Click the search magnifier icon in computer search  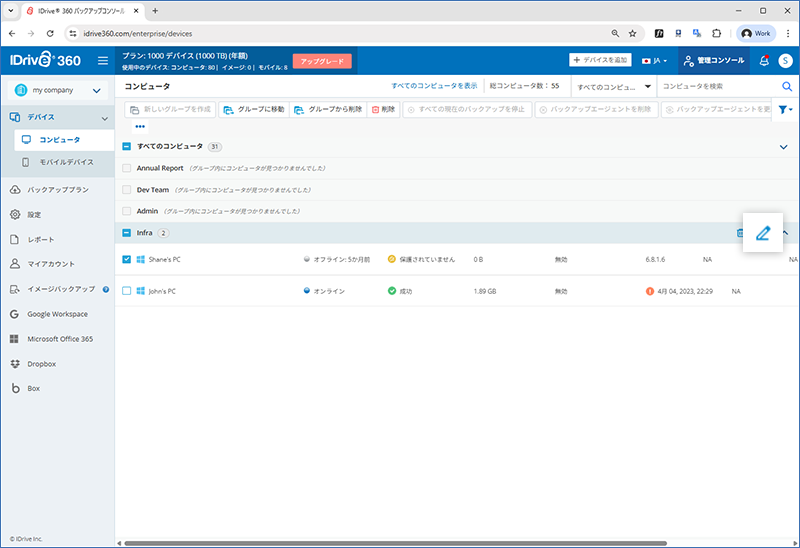coord(788,87)
